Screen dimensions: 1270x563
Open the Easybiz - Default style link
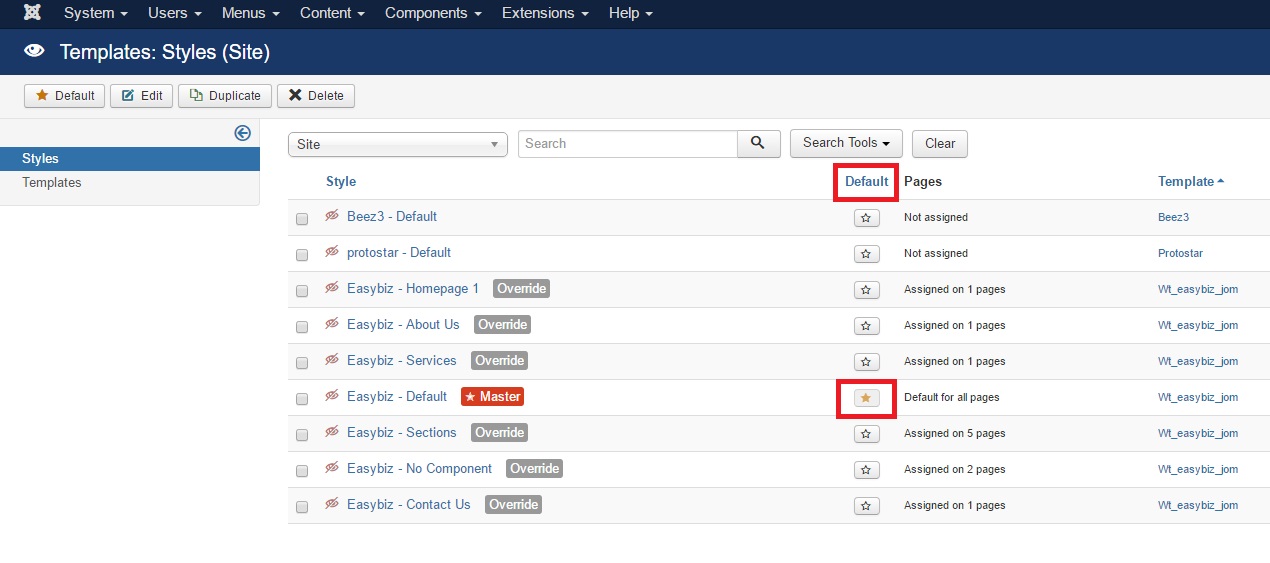click(x=397, y=396)
